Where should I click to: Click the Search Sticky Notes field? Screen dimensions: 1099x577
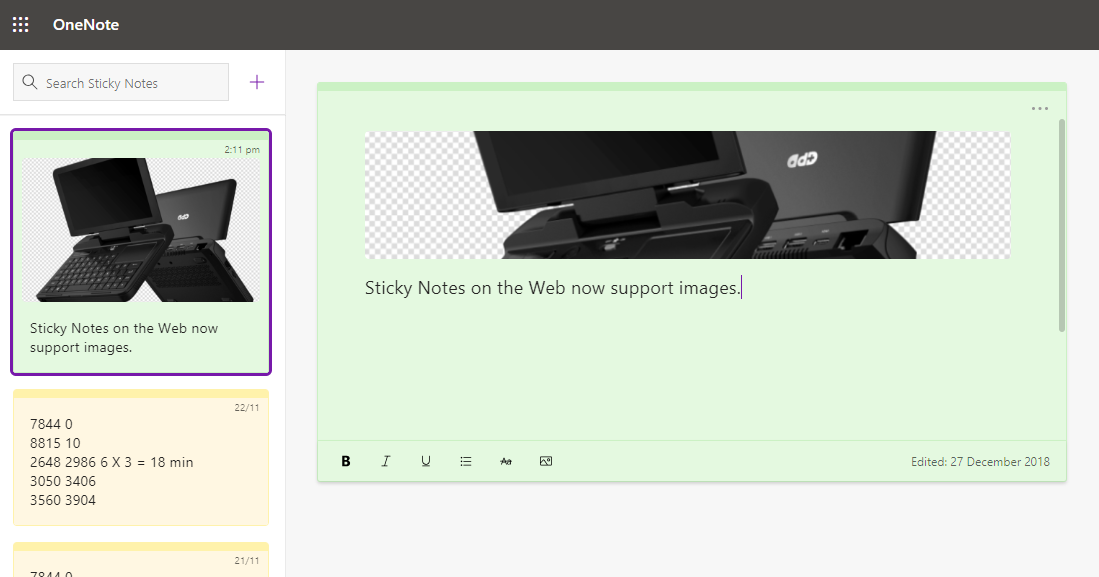click(x=121, y=82)
